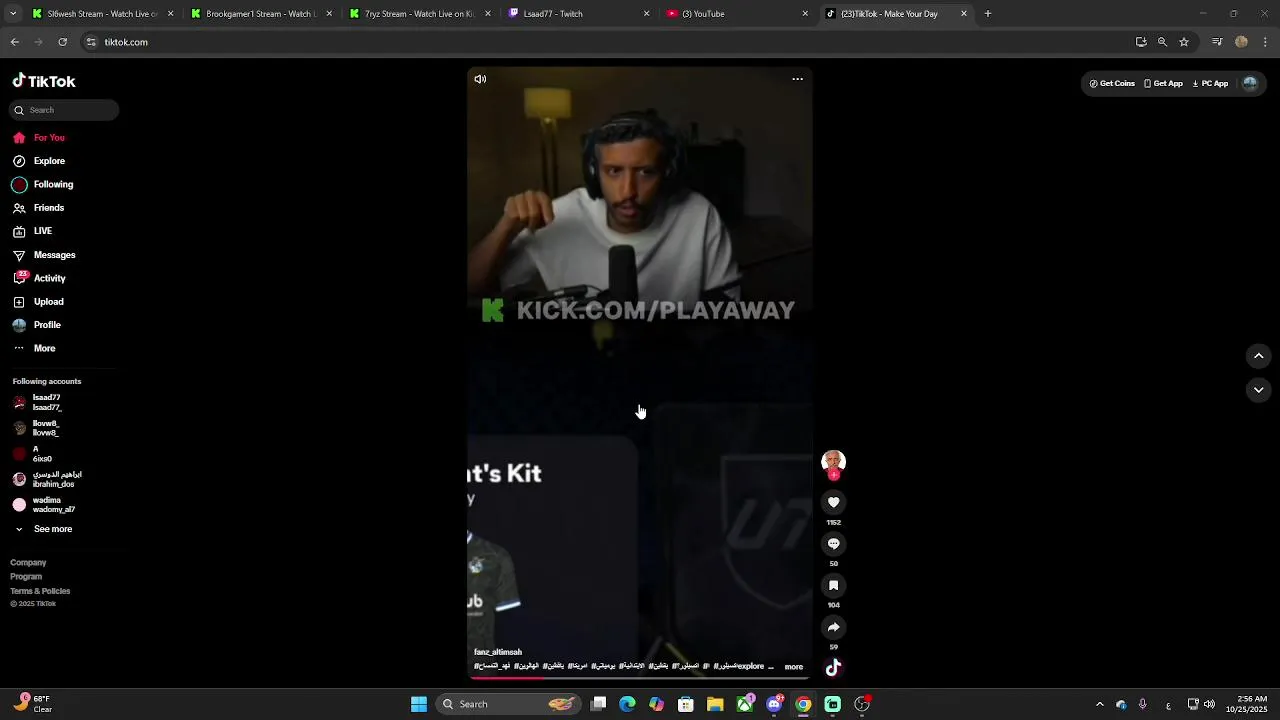
Task: Open the creator avatar beside video
Action: [x=833, y=461]
